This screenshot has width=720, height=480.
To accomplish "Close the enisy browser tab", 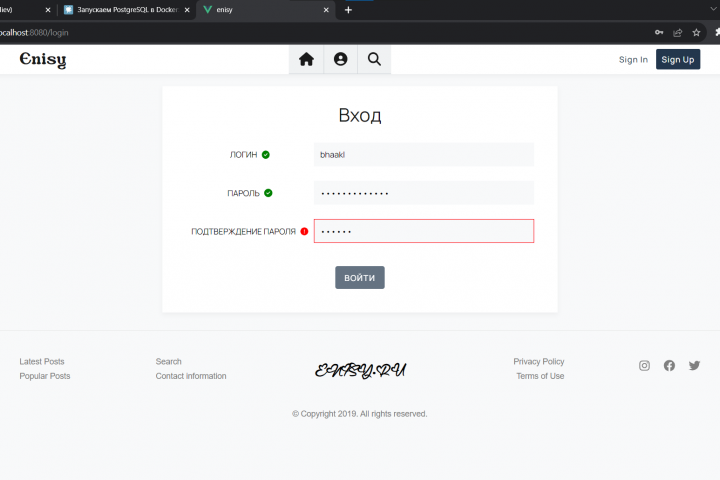I will [326, 10].
